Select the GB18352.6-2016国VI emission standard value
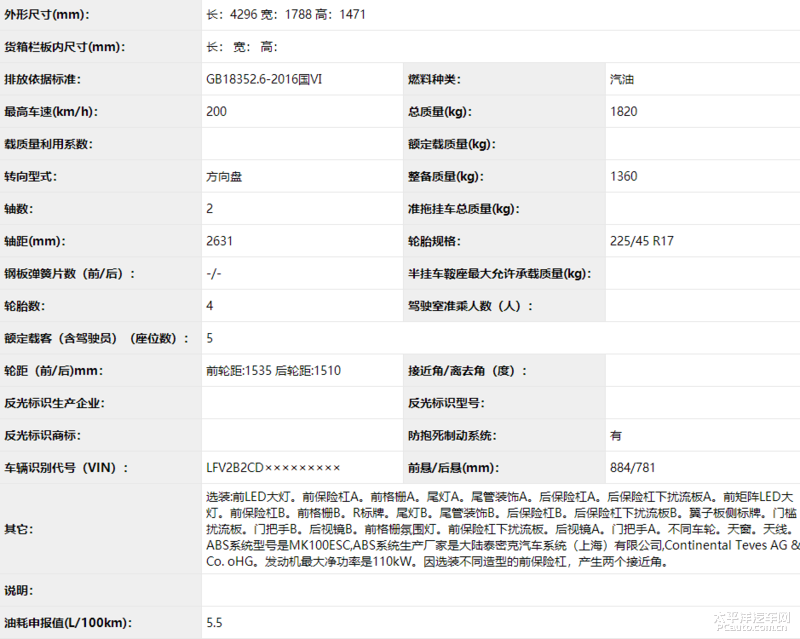The height and width of the screenshot is (639, 800). coord(264,80)
